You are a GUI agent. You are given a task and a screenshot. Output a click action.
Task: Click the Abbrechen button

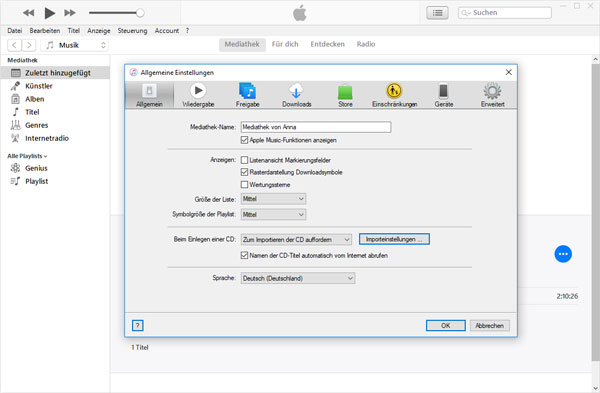(x=490, y=326)
